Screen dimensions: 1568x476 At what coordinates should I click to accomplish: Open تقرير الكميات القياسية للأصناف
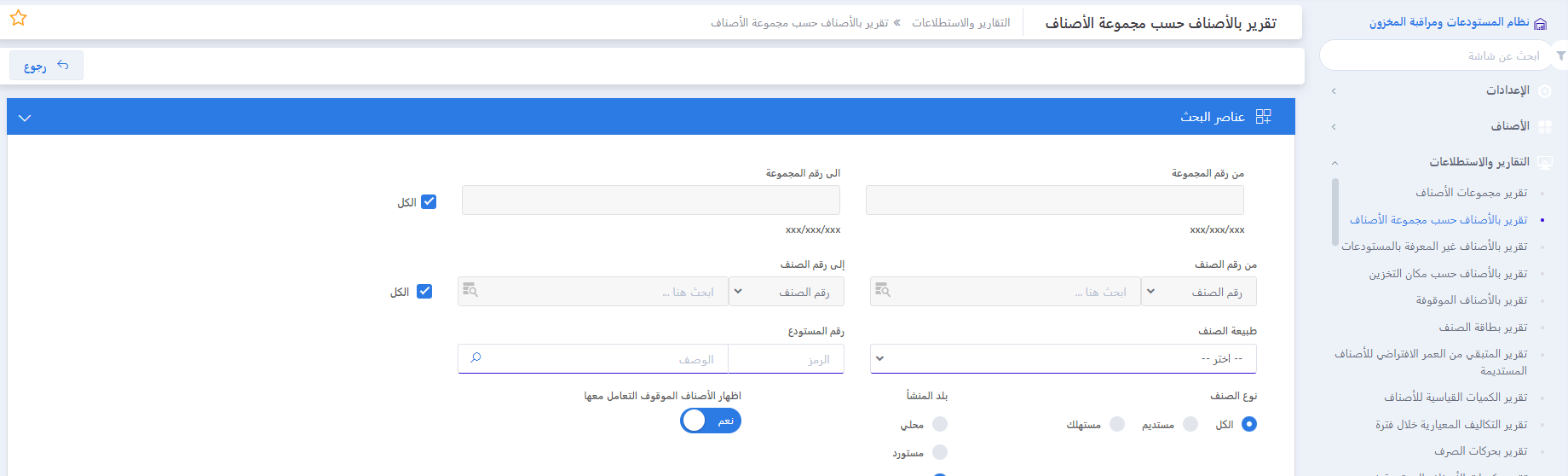[x=1456, y=398]
